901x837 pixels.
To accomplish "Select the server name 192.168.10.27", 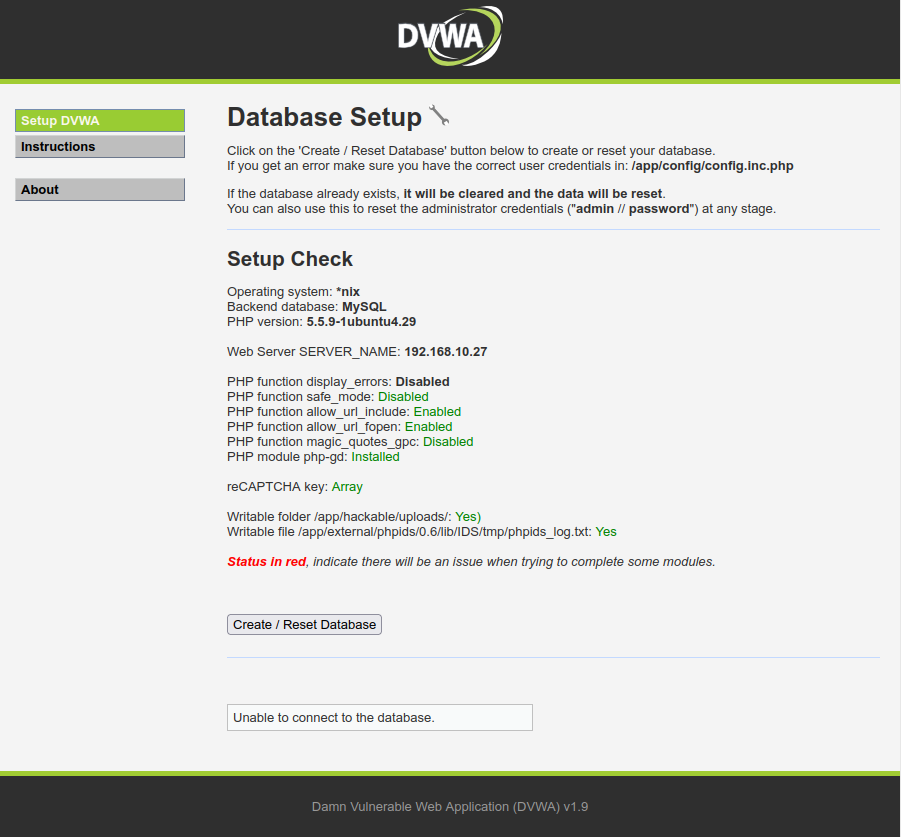I will (x=446, y=352).
